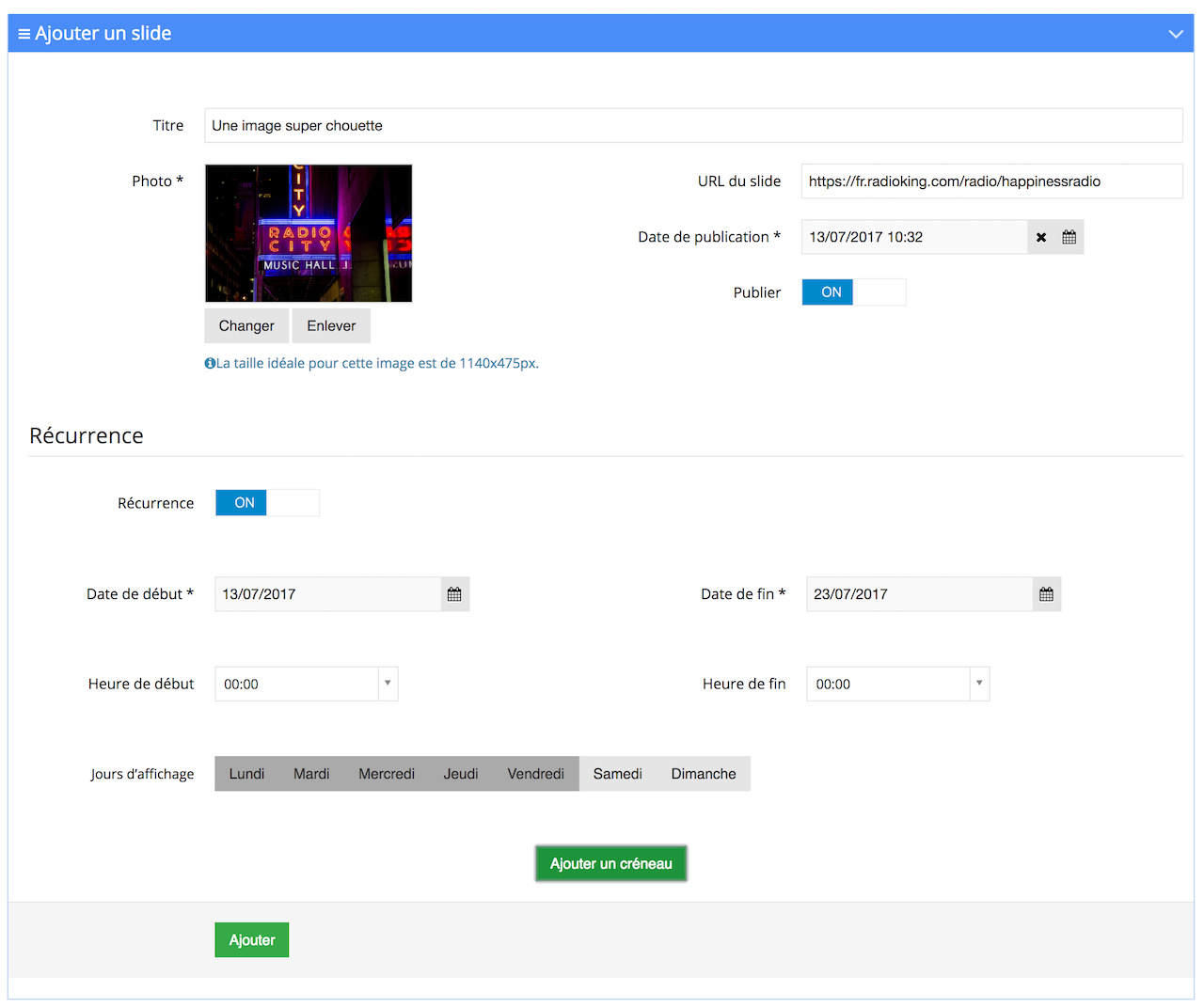1204x1008 pixels.
Task: Open the calendar picker for Date de publication
Action: [1069, 237]
